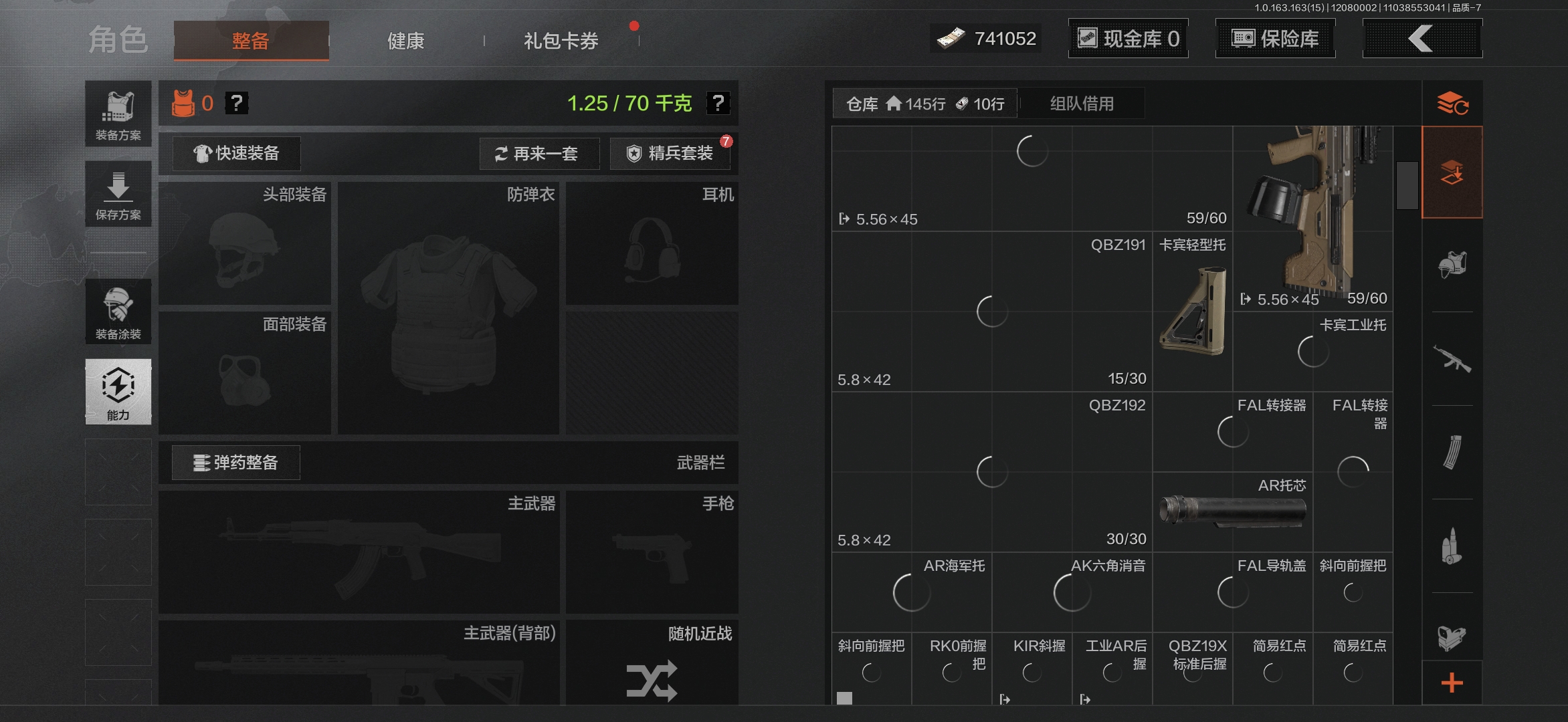This screenshot has width=1568, height=722.
Task: Switch to the 健康 tab
Action: tap(405, 41)
